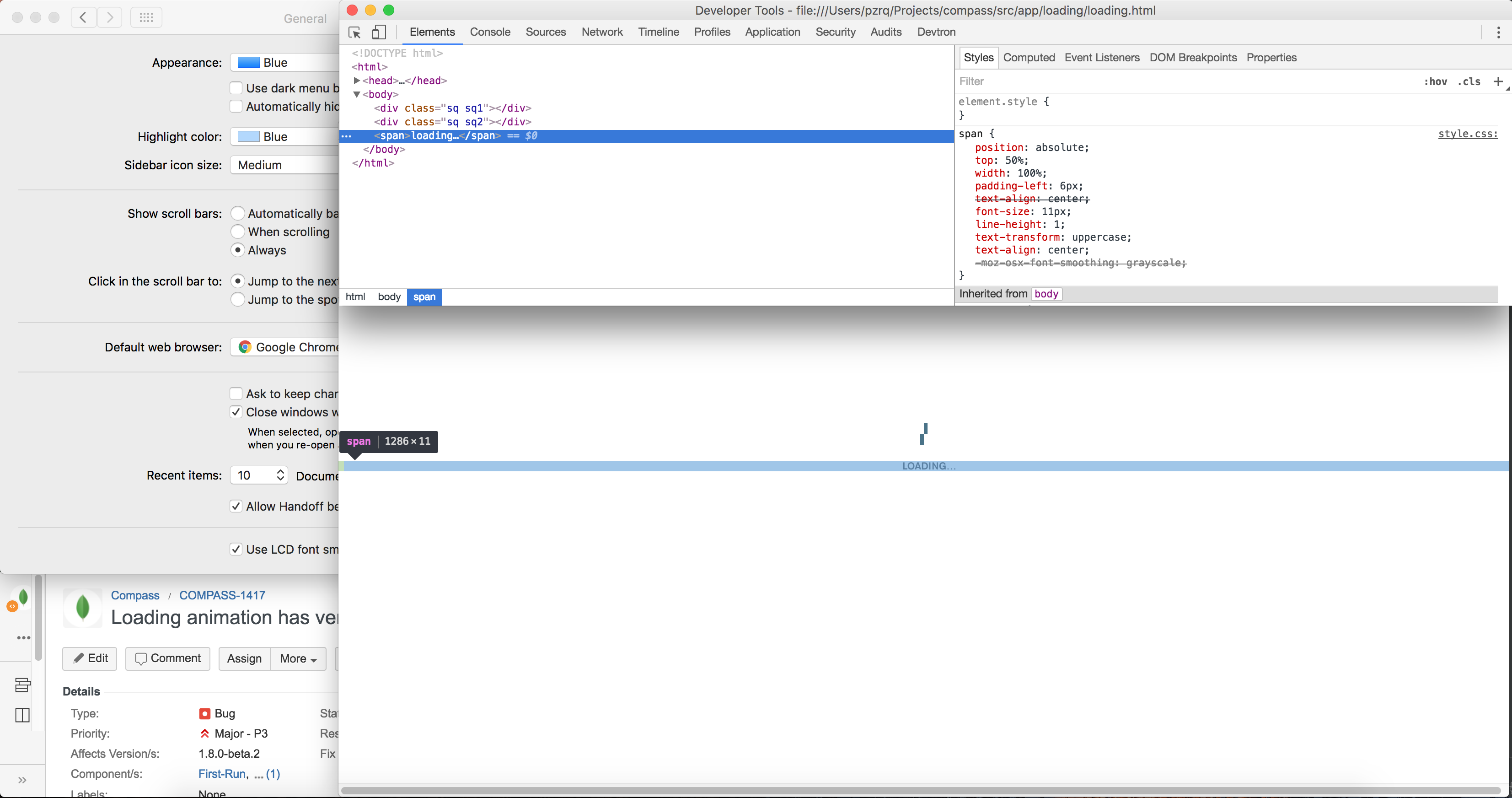Open the More dropdown button

coord(298,659)
